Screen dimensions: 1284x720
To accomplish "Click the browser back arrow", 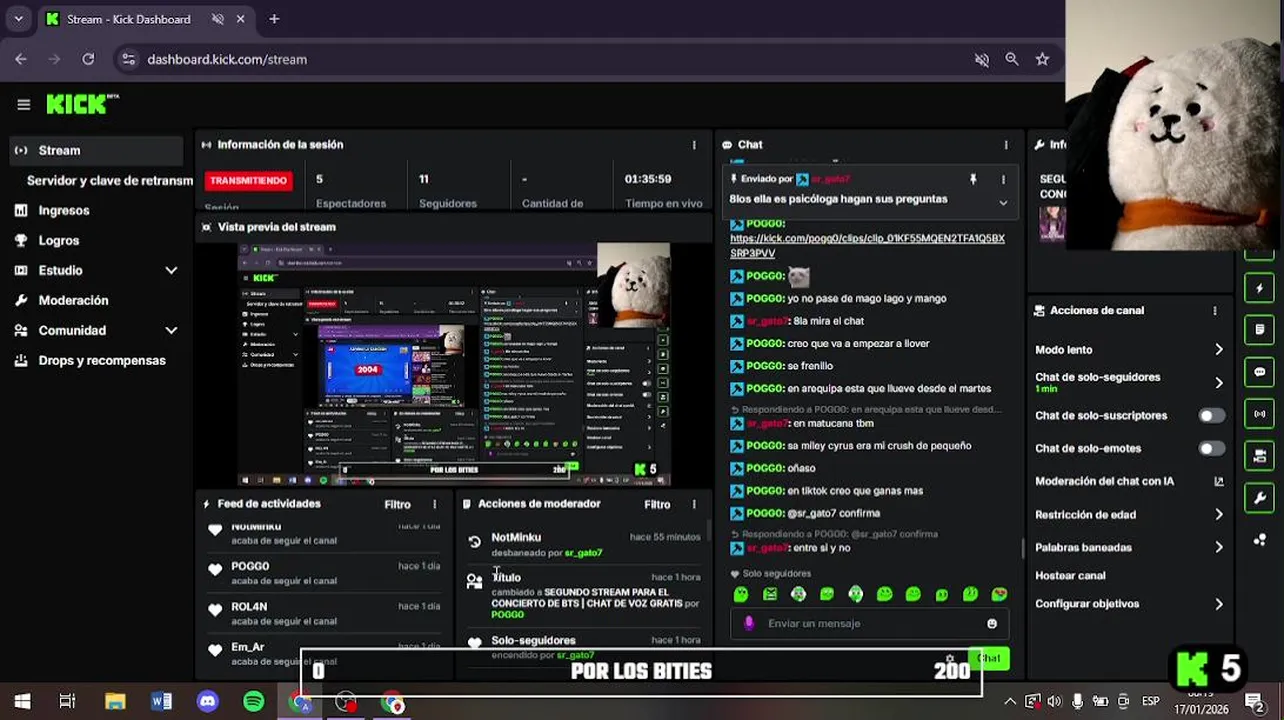I will point(21,59).
